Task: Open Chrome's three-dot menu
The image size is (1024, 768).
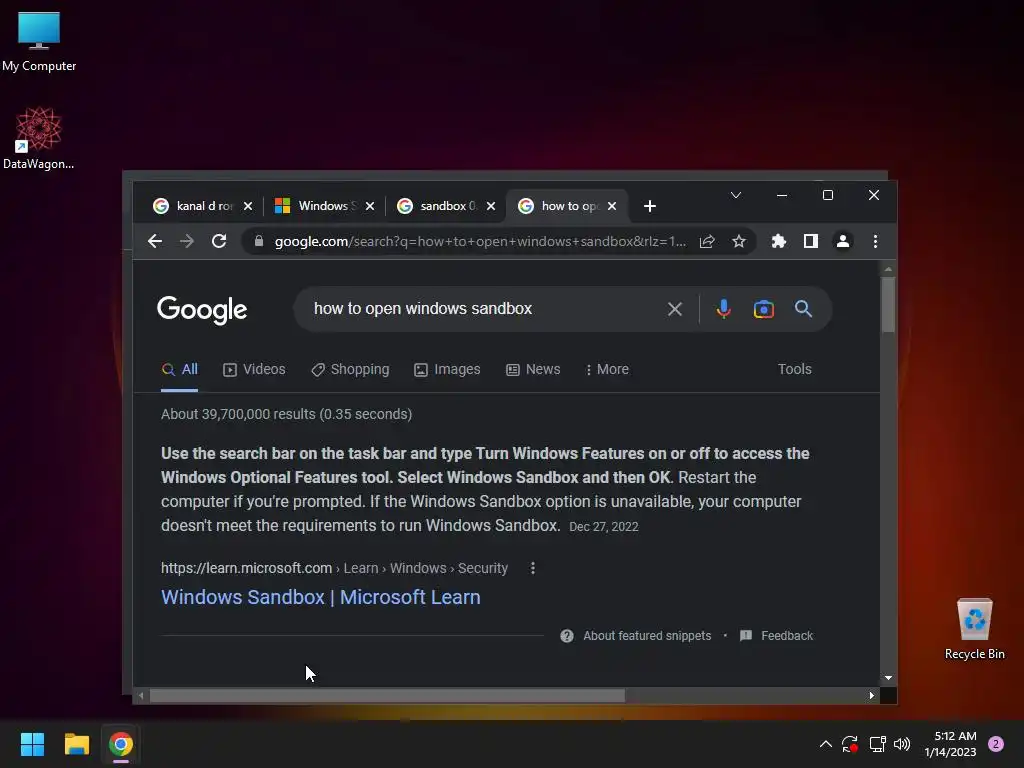Action: click(x=875, y=242)
